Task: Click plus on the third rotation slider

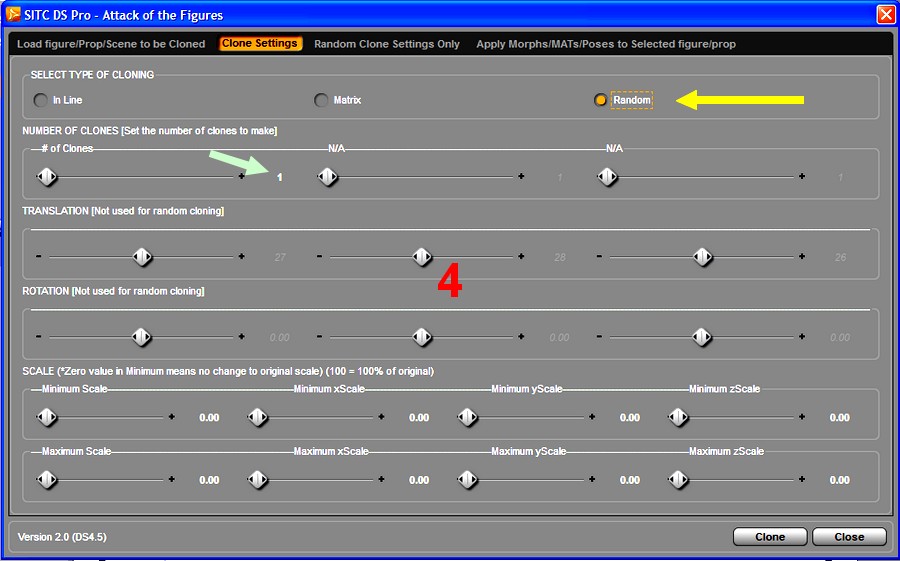Action: (x=802, y=336)
